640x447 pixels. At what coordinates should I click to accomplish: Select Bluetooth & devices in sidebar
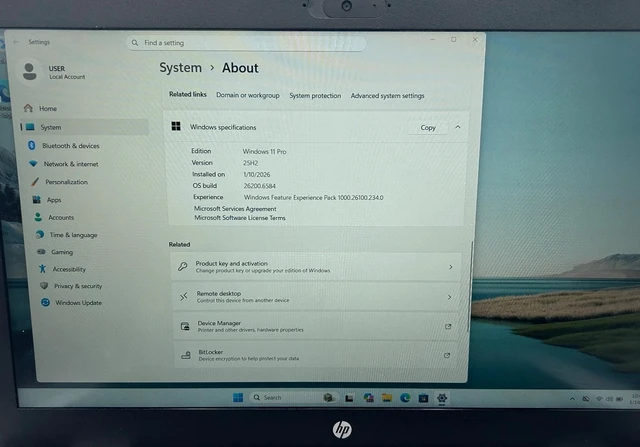click(x=71, y=146)
